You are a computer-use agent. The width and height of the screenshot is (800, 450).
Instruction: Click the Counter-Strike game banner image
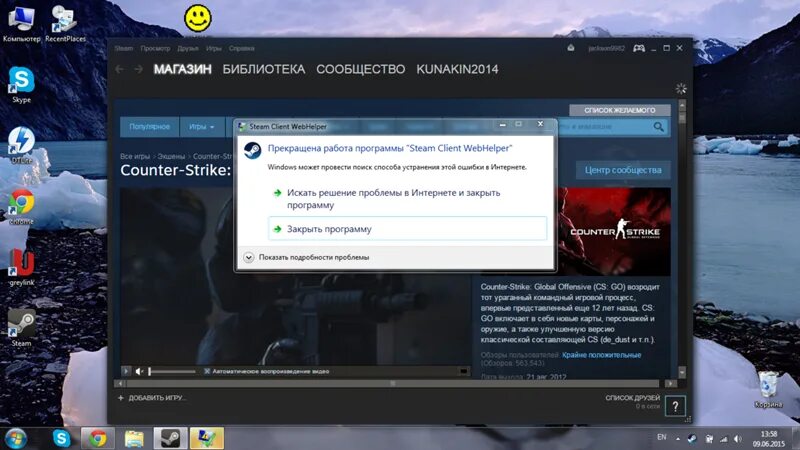pyautogui.click(x=614, y=232)
